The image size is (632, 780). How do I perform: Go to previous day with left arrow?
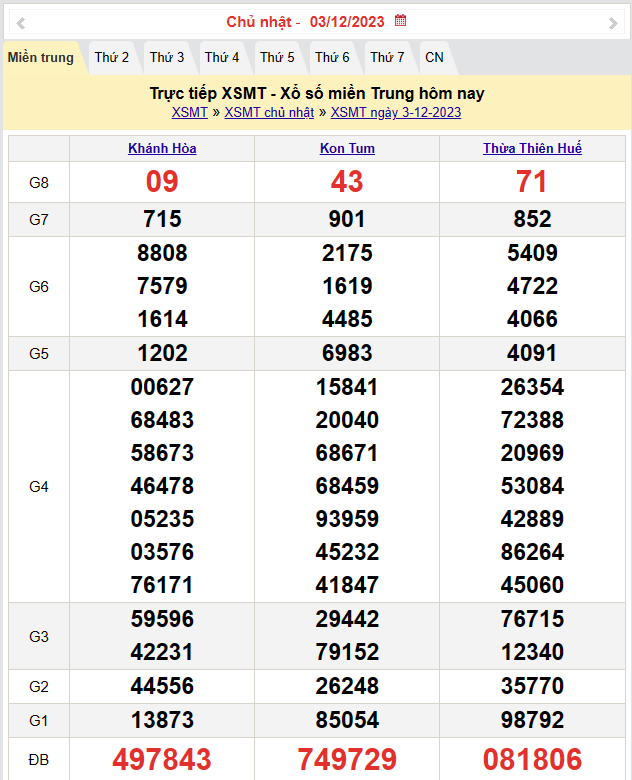pyautogui.click(x=21, y=23)
